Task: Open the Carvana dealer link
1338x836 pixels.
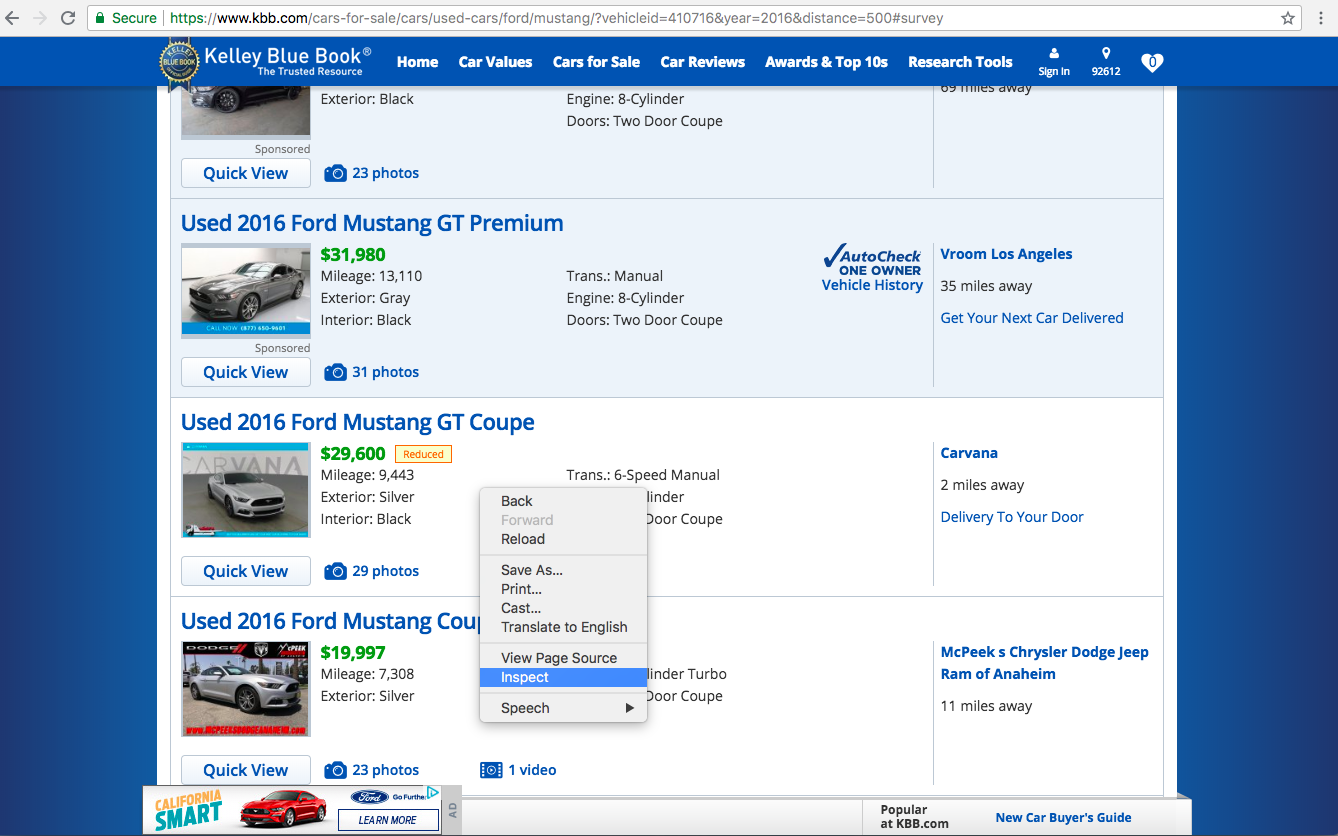Action: click(x=969, y=453)
